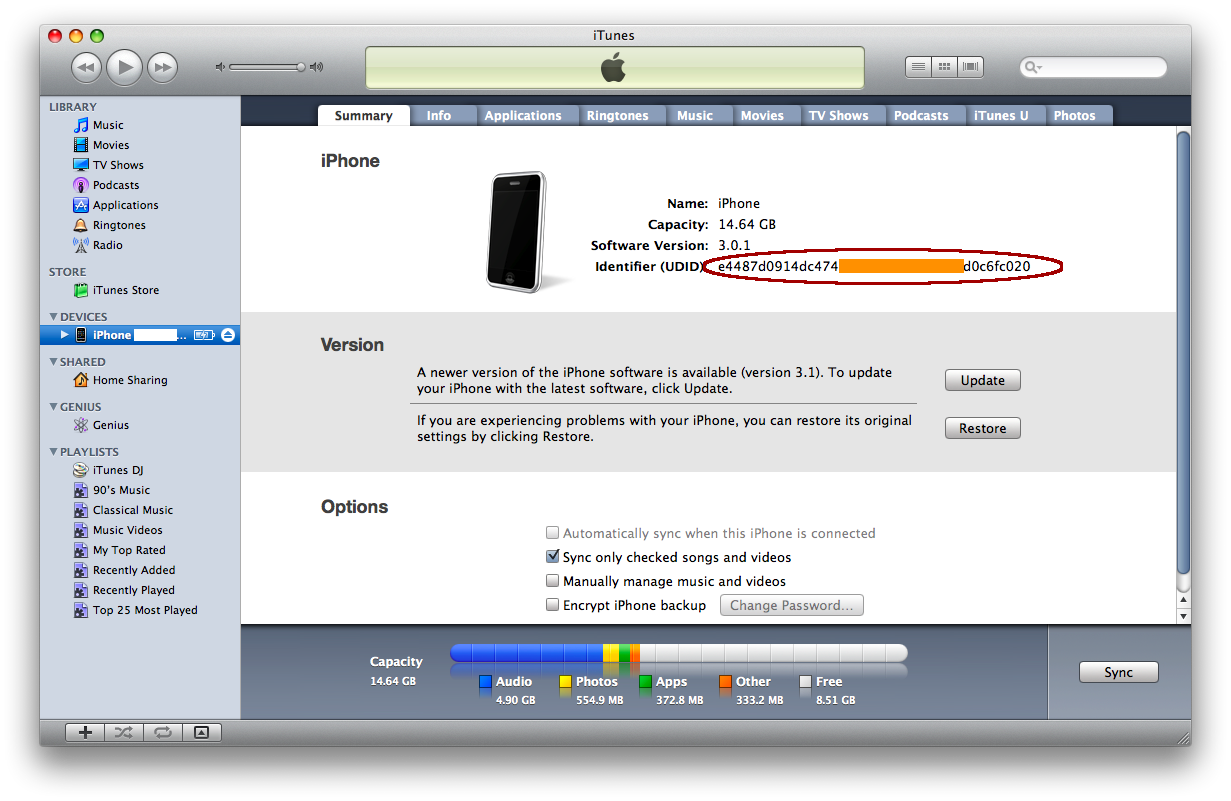Eject the iPhone using the eject icon
This screenshot has height=801, width=1231.
pyautogui.click(x=228, y=335)
